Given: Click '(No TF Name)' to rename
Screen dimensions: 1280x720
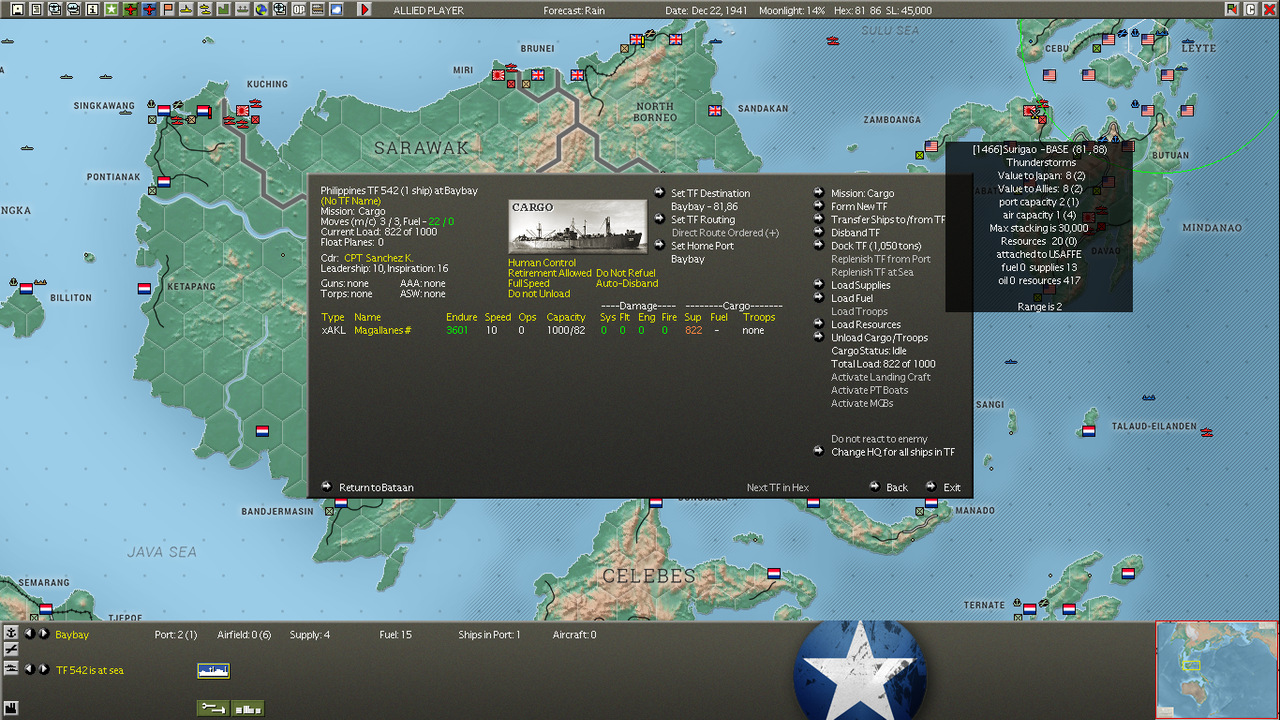Looking at the screenshot, I should [x=350, y=201].
